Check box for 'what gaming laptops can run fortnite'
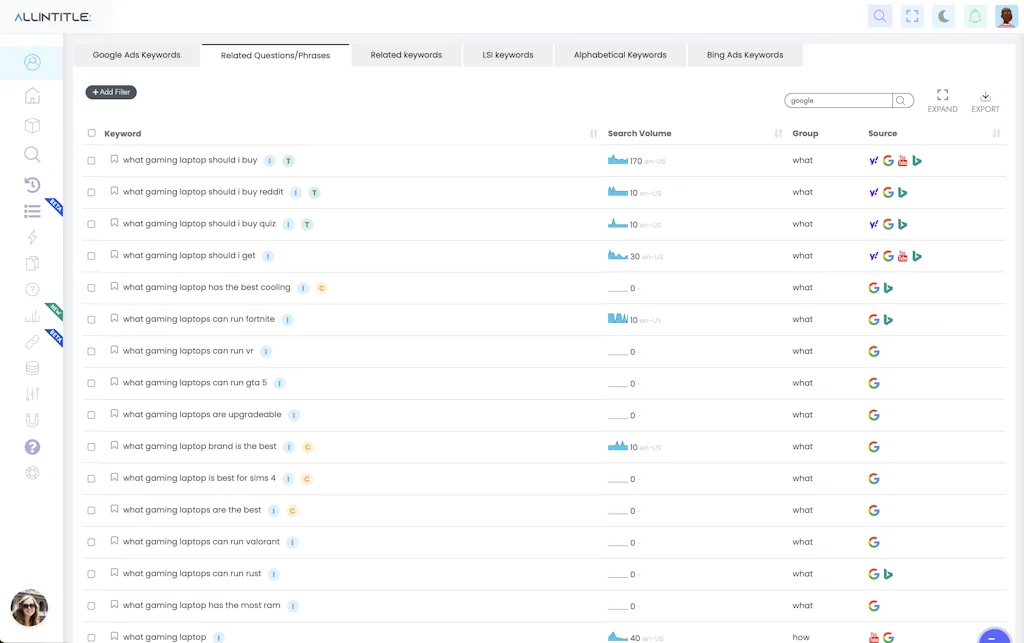This screenshot has height=643, width=1024. tap(92, 320)
